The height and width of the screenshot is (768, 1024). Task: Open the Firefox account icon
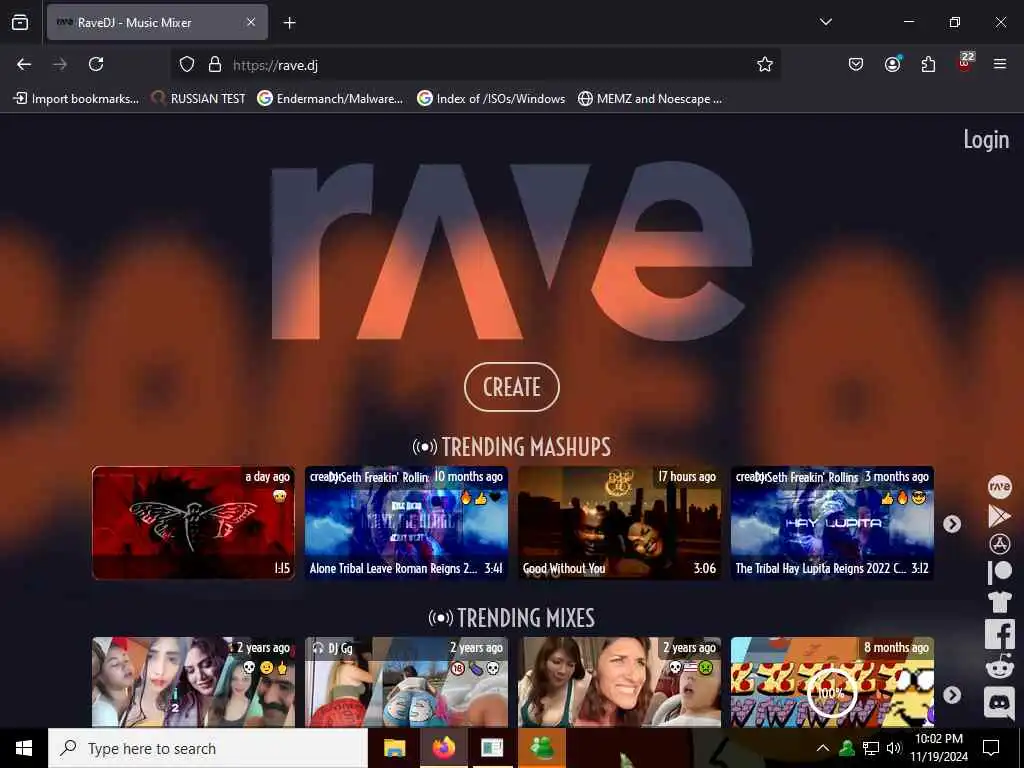(x=892, y=64)
